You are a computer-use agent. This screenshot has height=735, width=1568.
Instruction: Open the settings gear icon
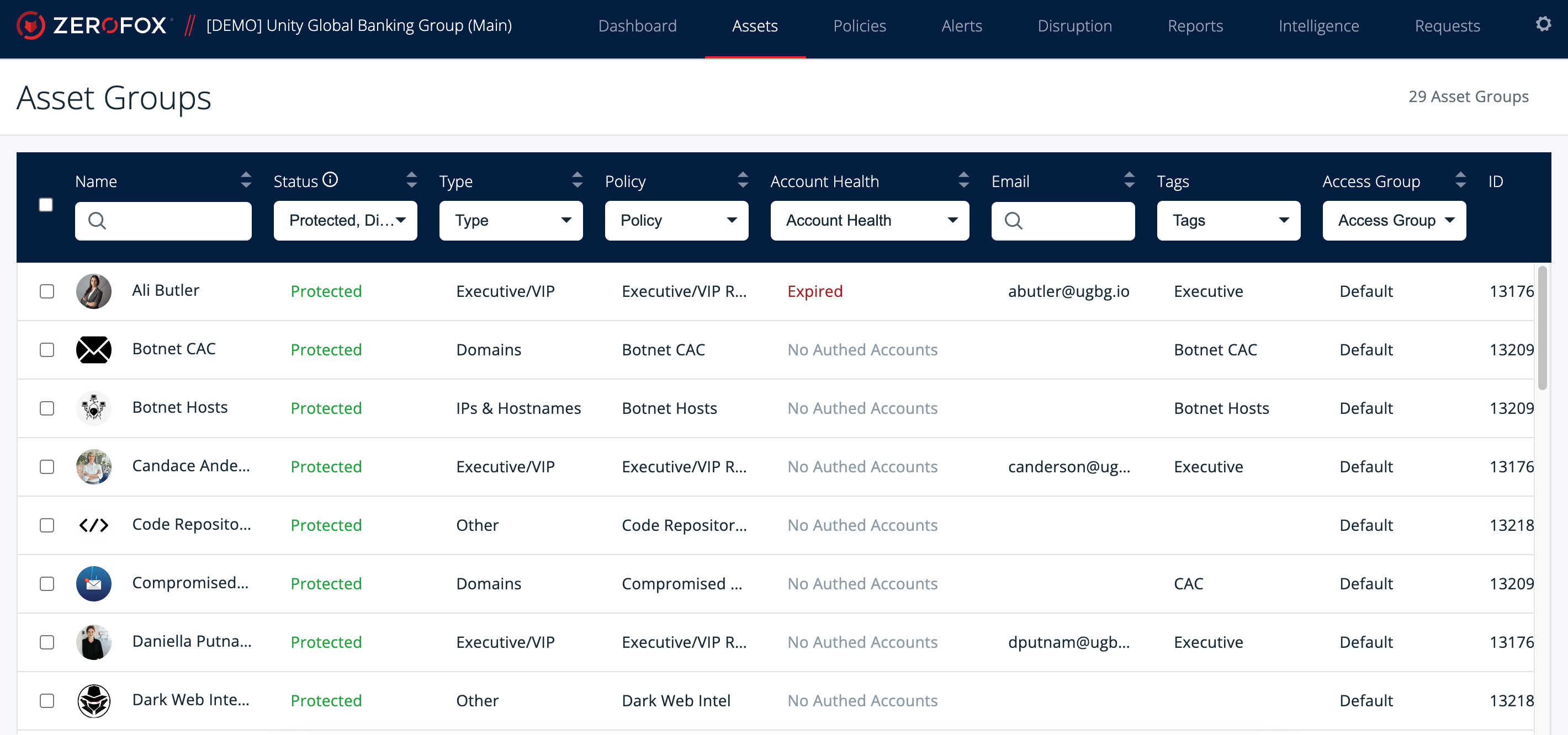[1543, 24]
